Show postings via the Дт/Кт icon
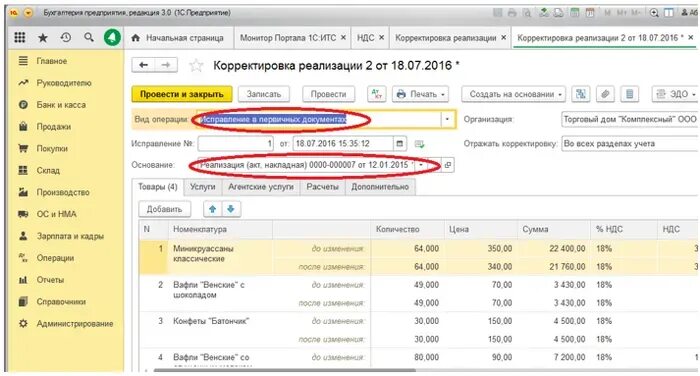Viewport: 700px width, 376px height. 376,94
